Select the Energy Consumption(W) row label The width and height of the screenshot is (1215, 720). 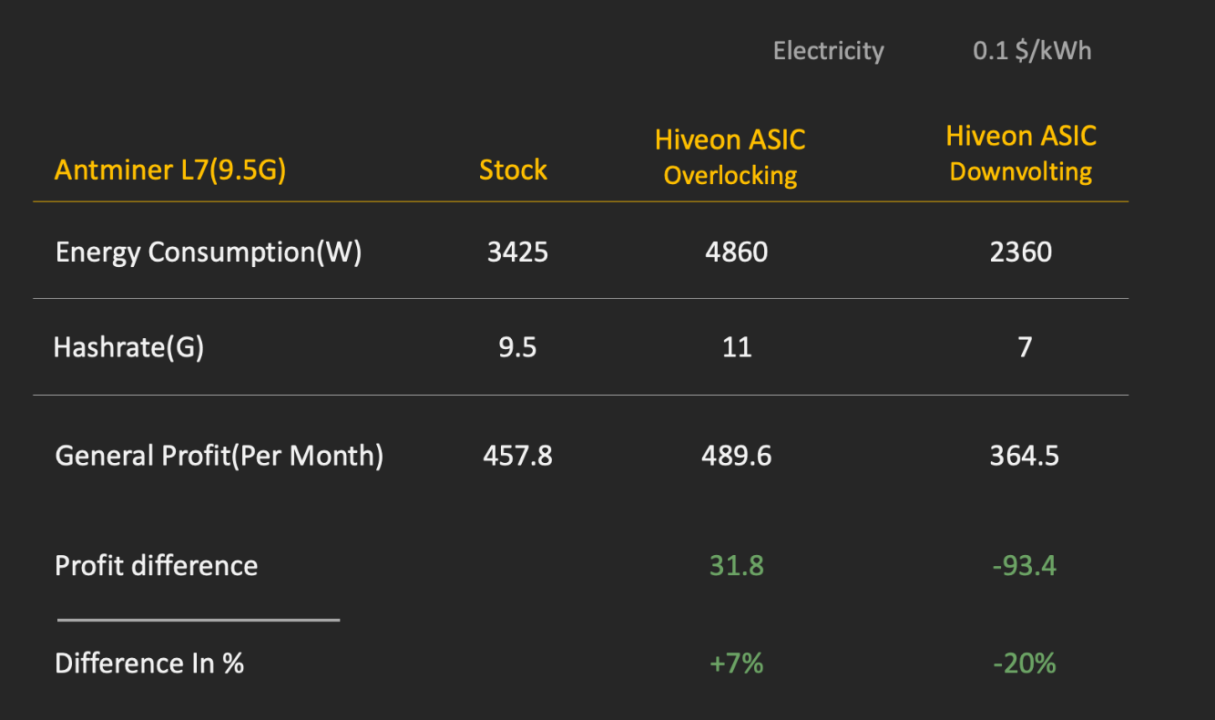point(208,252)
